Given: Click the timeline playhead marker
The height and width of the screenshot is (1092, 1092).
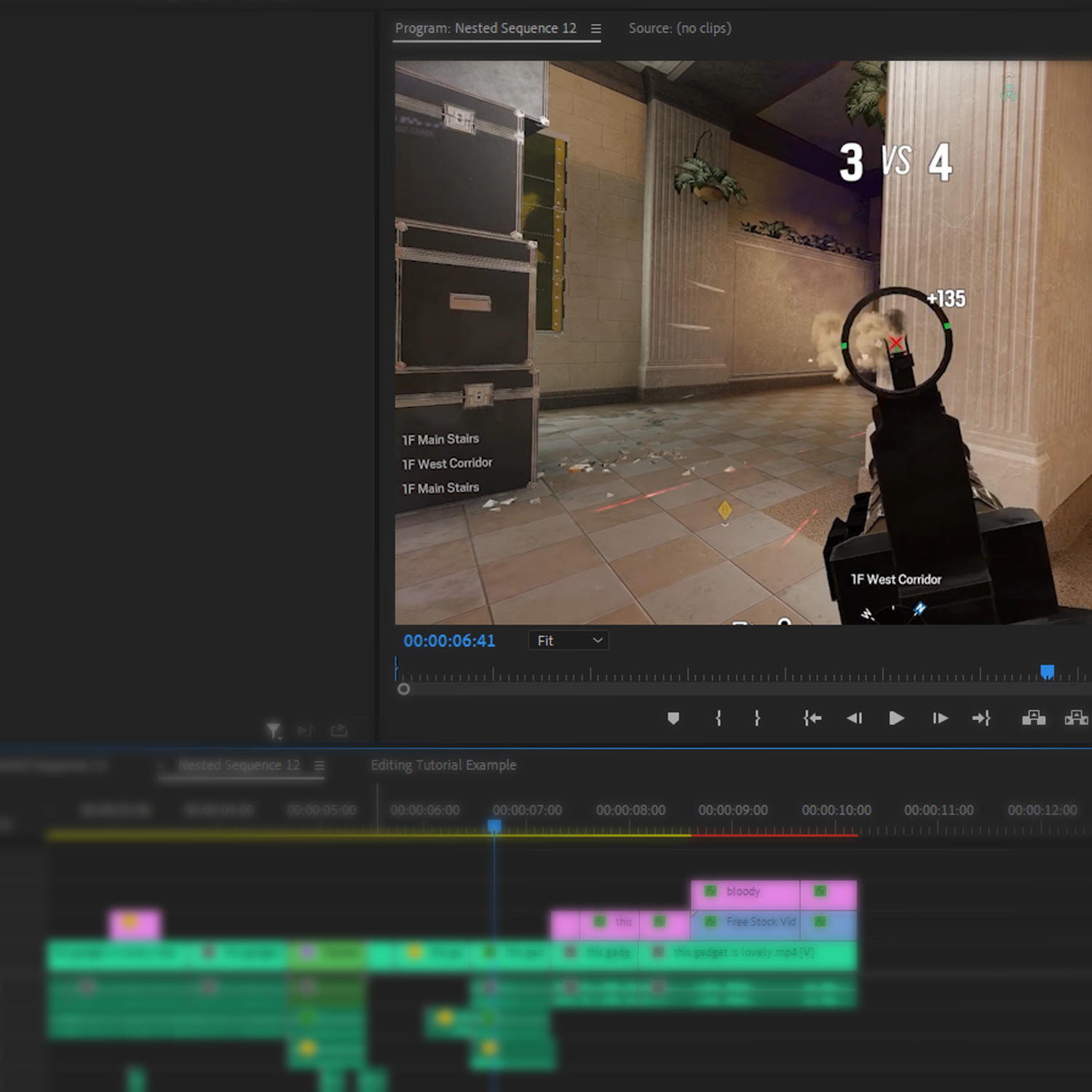Looking at the screenshot, I should click(494, 826).
